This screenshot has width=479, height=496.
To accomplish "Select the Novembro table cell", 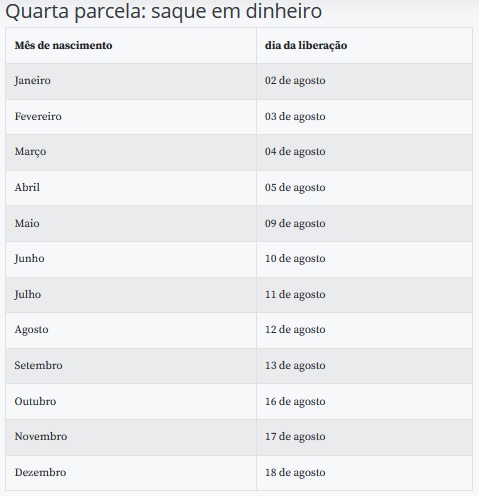I will click(x=131, y=437).
